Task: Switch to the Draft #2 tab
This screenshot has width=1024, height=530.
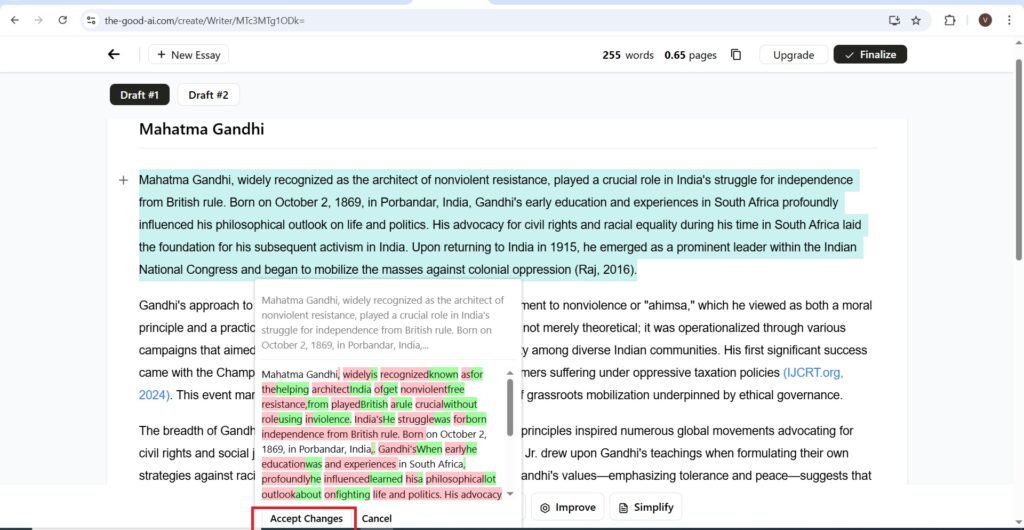Action: point(208,95)
